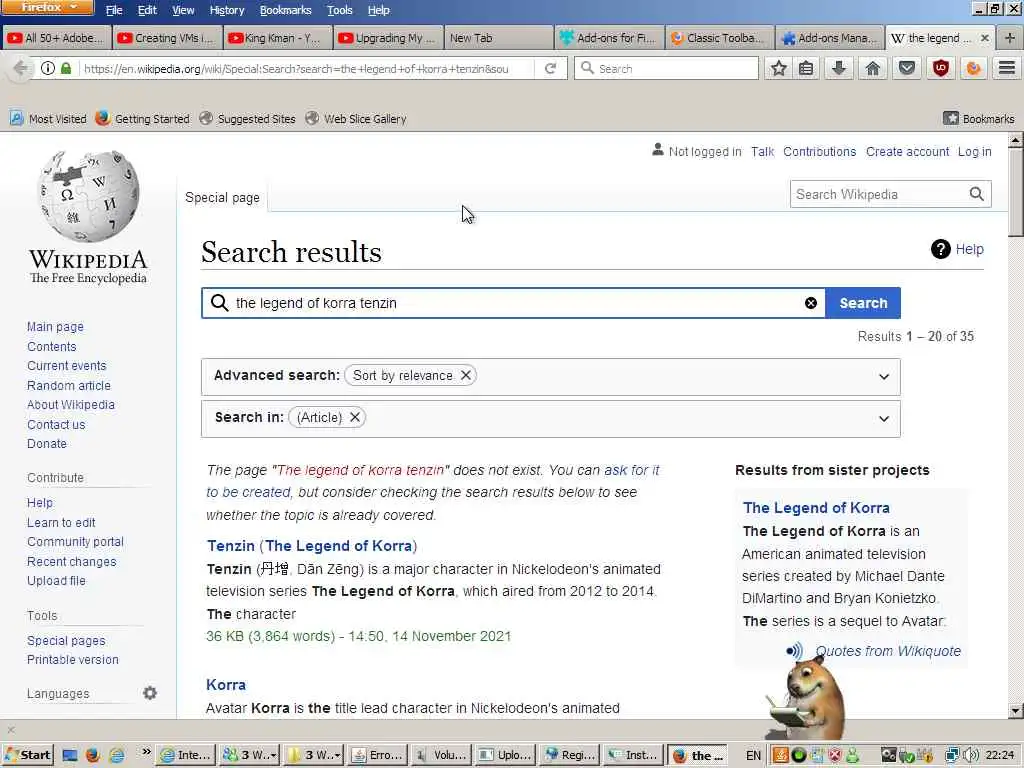Viewport: 1024px width, 768px height.
Task: Switch to the Classic Toolbar tab
Action: pos(719,38)
